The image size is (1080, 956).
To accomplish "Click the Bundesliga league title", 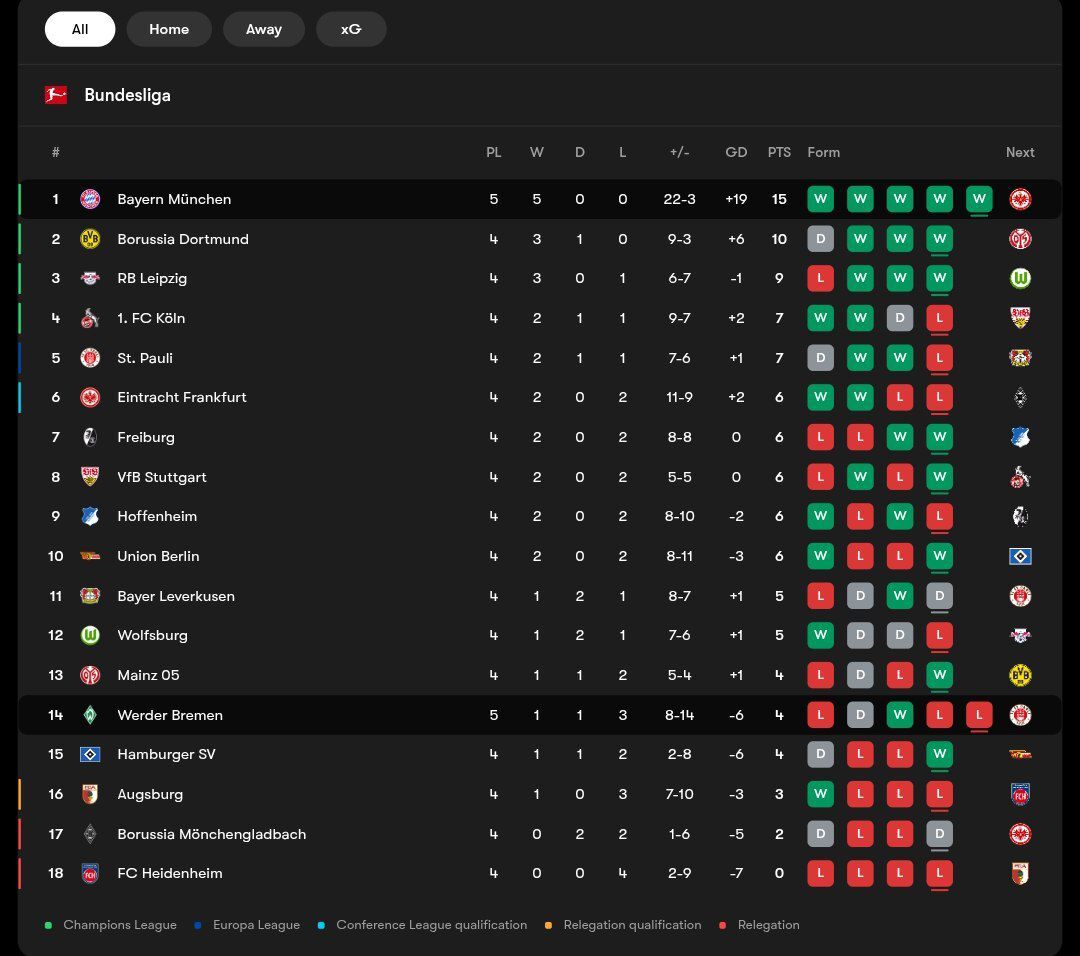I will (127, 95).
